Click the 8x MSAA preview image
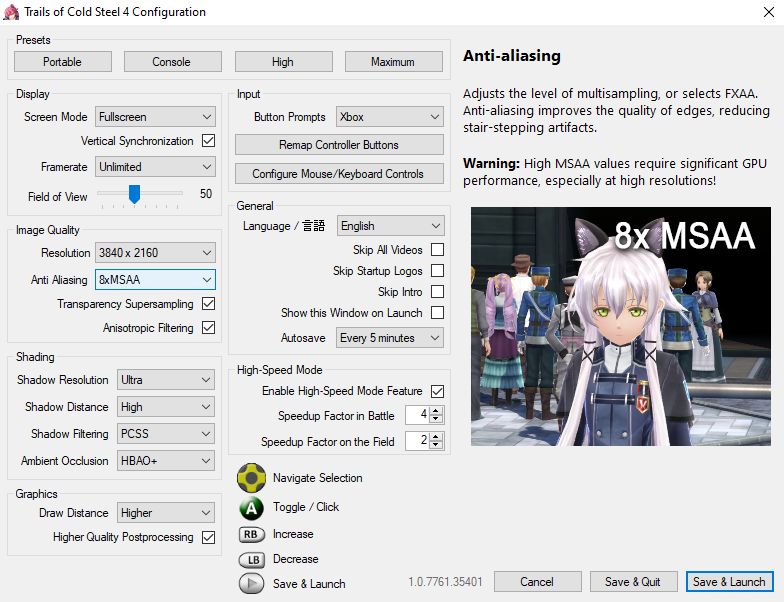This screenshot has height=602, width=784. point(620,326)
